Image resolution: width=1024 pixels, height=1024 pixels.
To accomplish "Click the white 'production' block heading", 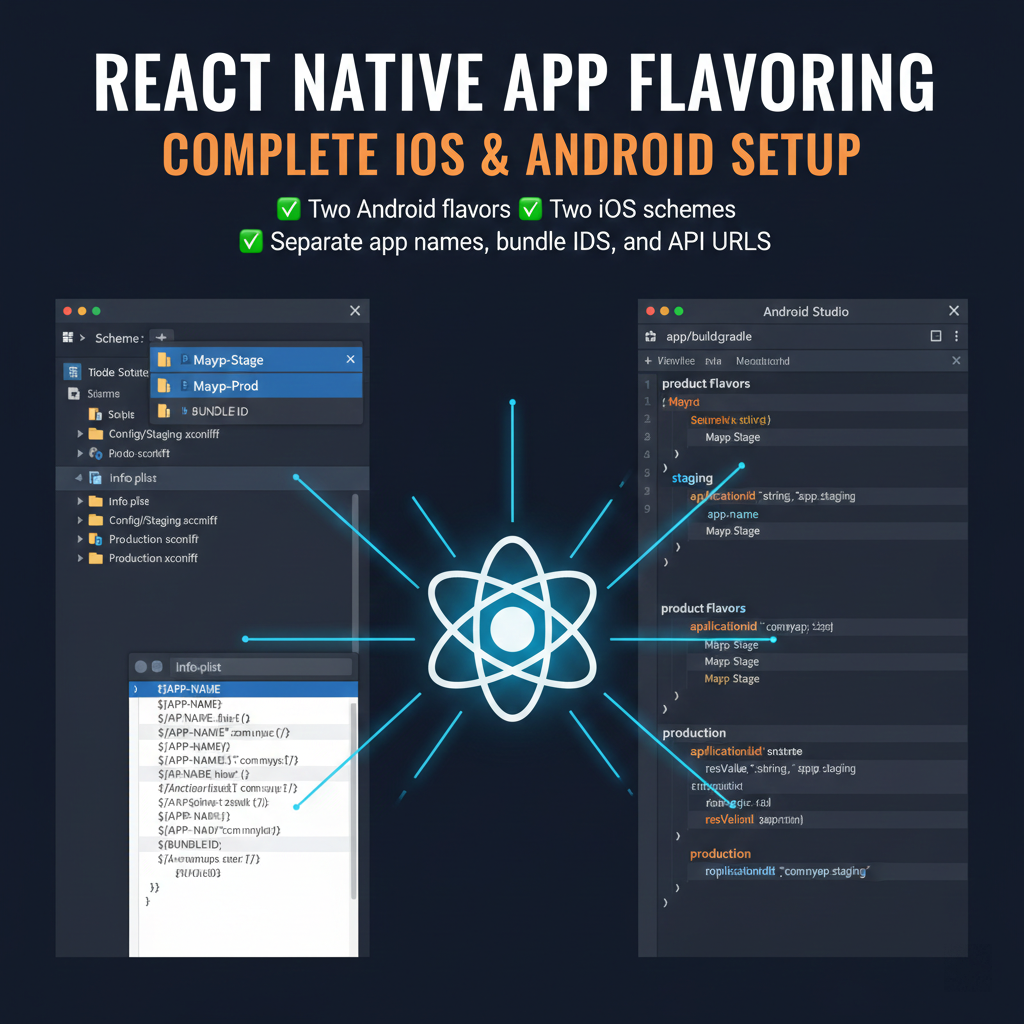I will pyautogui.click(x=694, y=733).
